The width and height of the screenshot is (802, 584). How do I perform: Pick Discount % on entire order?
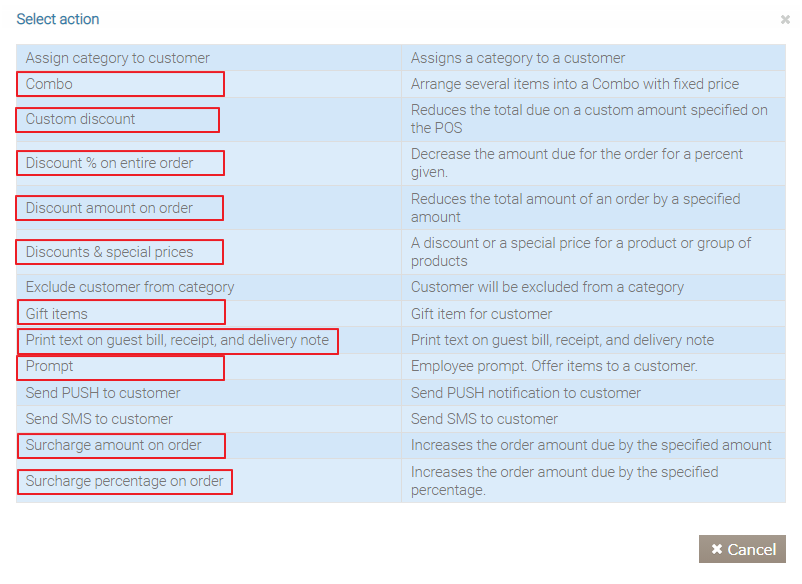[x=110, y=163]
